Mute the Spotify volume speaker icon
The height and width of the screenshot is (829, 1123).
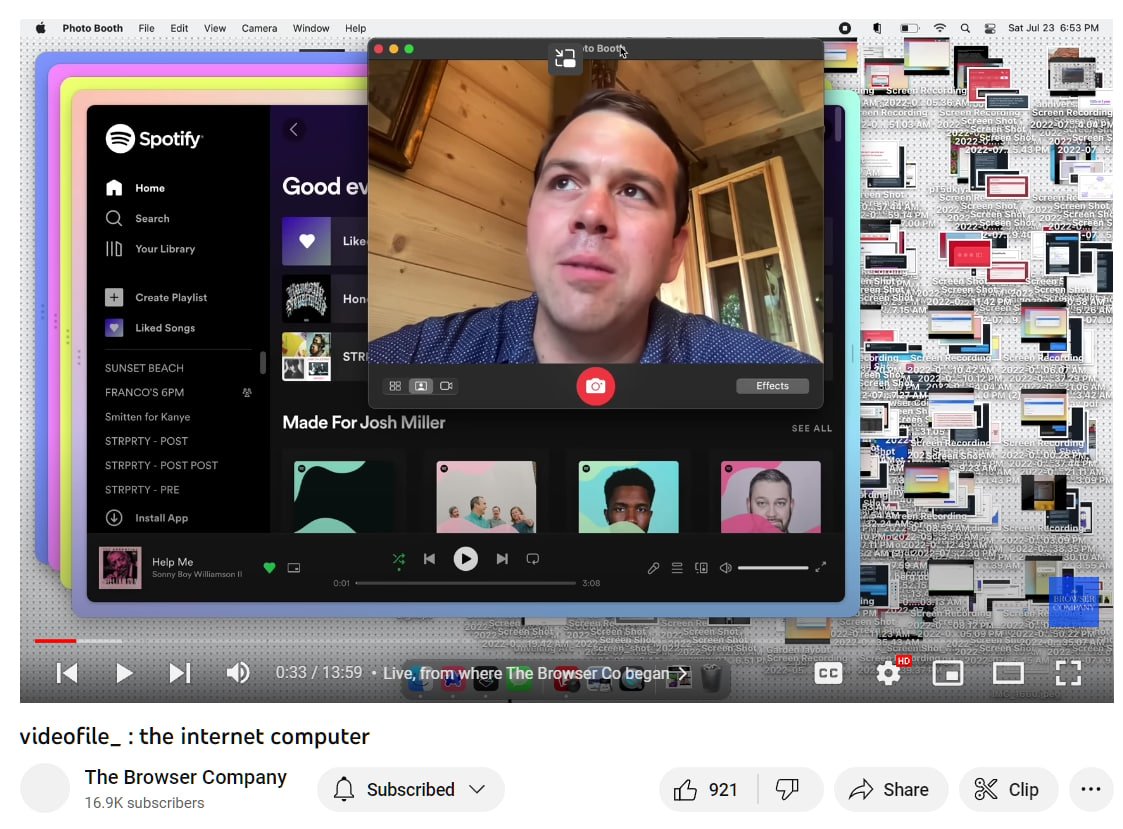(x=726, y=568)
